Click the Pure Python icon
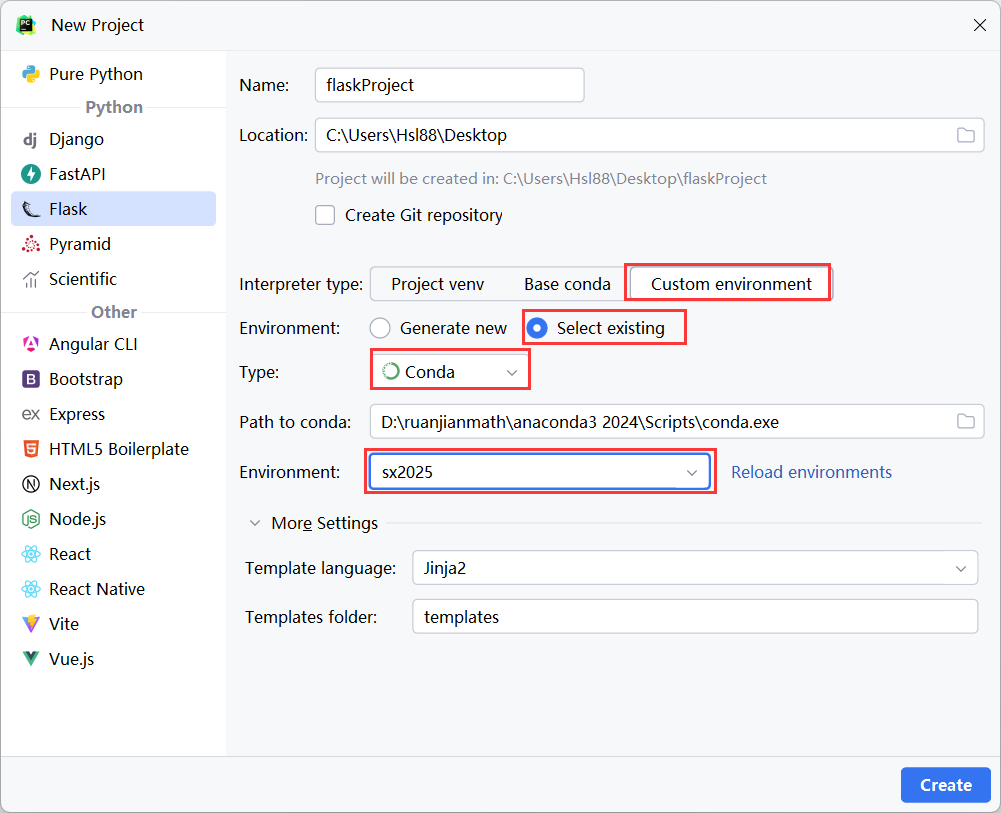The image size is (1001, 813). [x=31, y=74]
